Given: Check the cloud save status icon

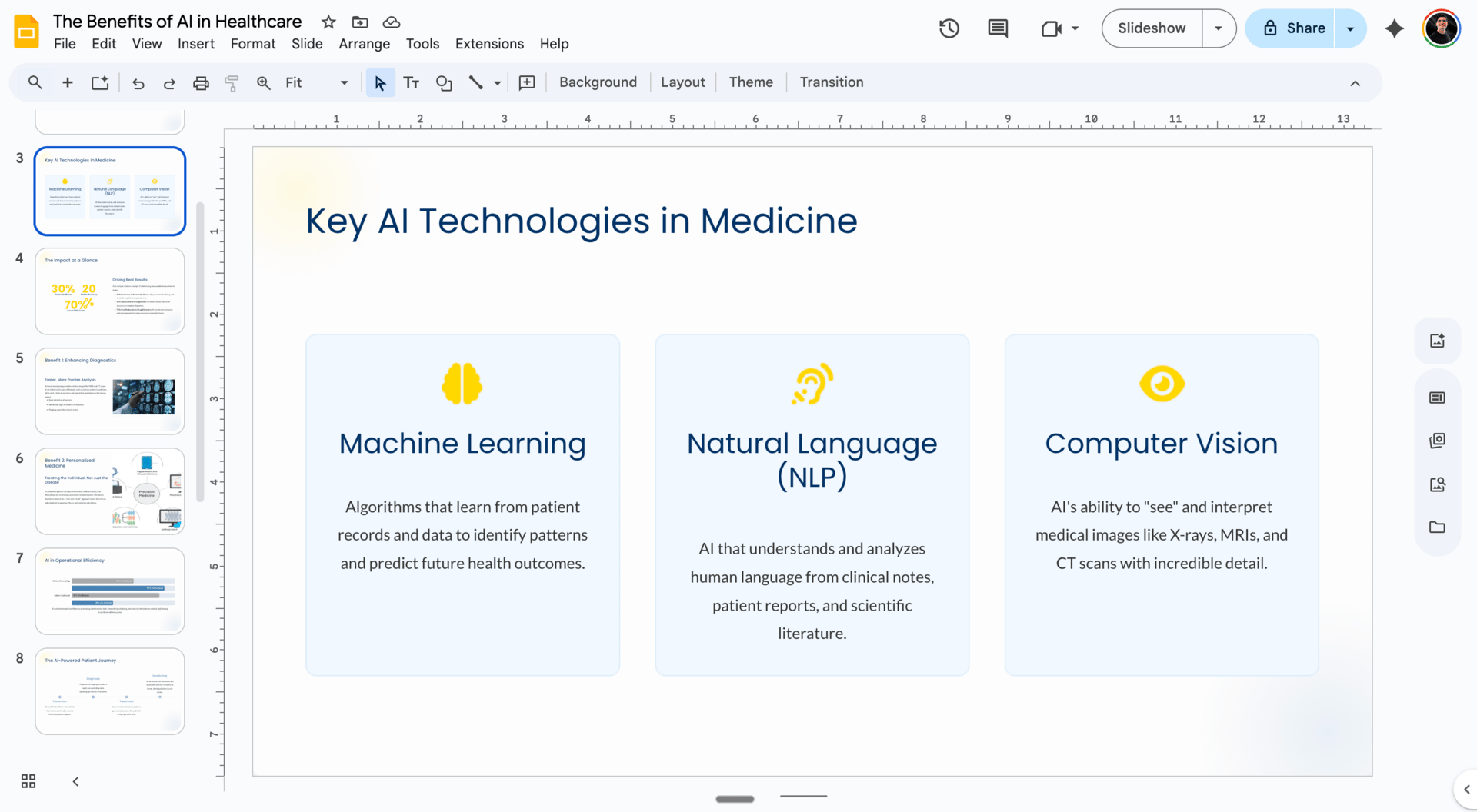Looking at the screenshot, I should coord(392,22).
